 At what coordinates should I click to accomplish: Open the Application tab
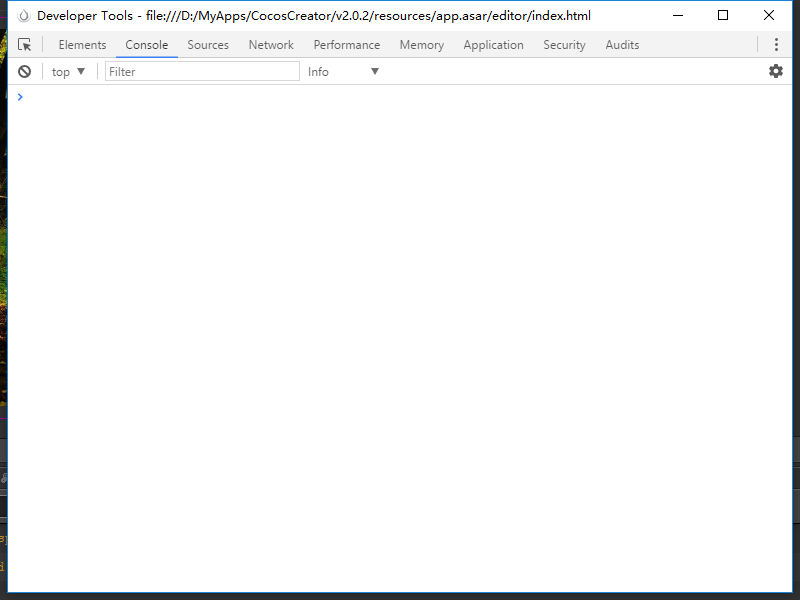pyautogui.click(x=493, y=45)
